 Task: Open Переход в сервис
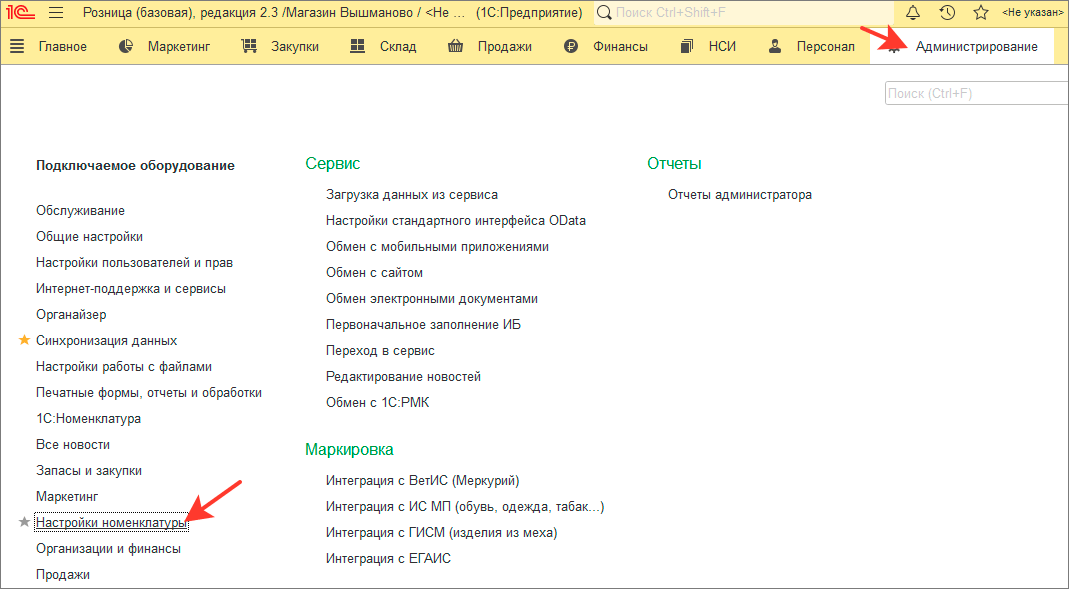pyautogui.click(x=380, y=350)
